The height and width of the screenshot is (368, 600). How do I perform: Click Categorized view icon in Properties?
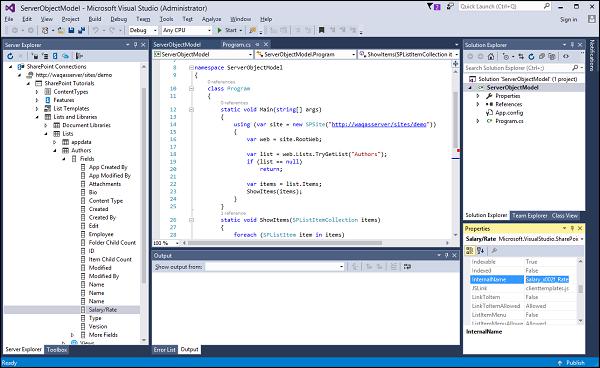click(470, 251)
